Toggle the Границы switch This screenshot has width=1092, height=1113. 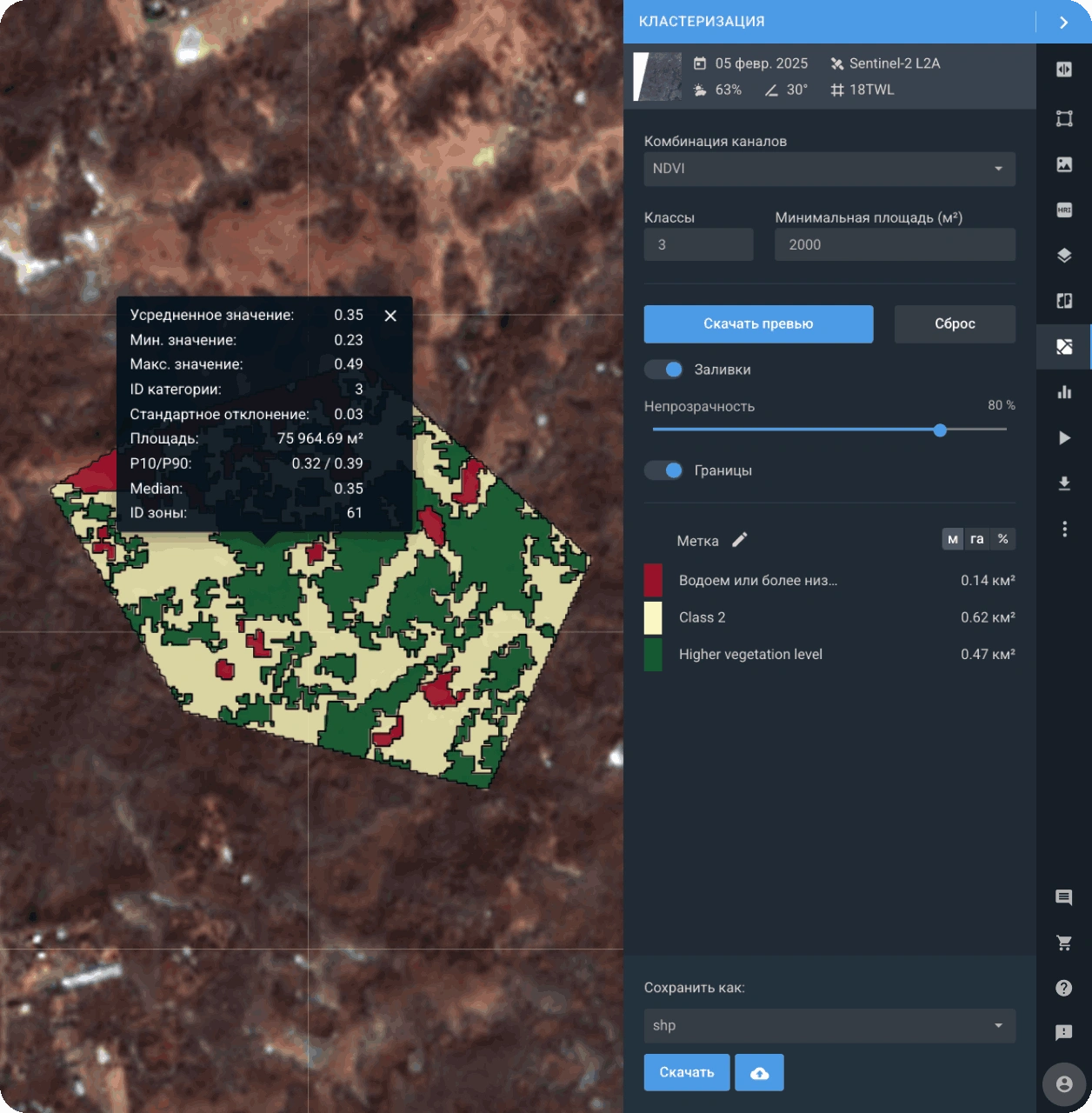(664, 470)
